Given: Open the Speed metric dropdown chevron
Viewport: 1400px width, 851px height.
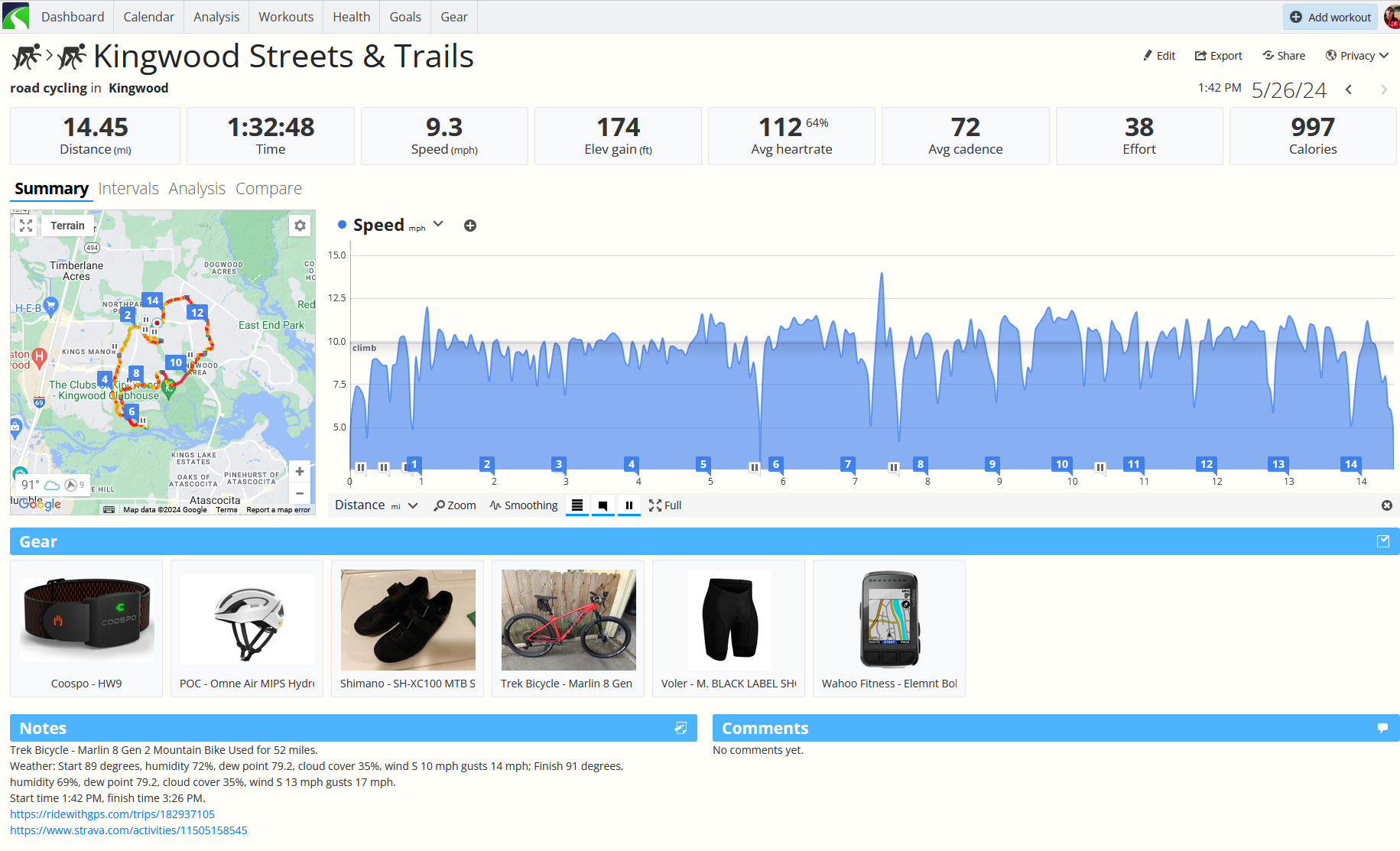Looking at the screenshot, I should 438,224.
